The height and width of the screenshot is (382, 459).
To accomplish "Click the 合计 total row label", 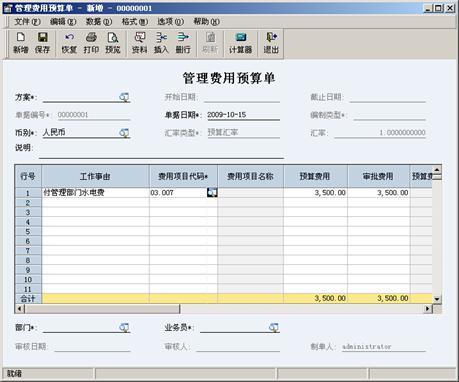I will (x=28, y=298).
